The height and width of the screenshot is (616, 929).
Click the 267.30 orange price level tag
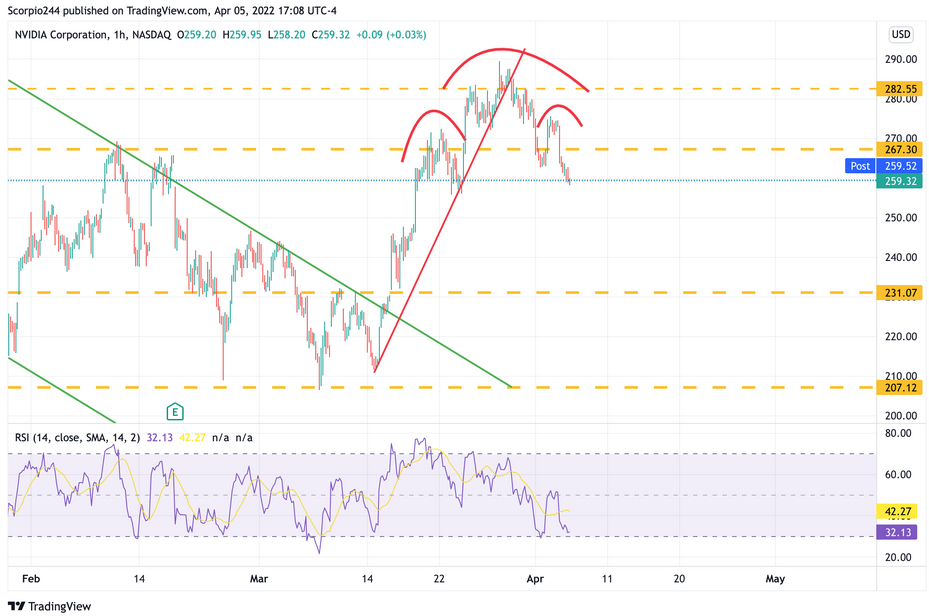[x=900, y=149]
